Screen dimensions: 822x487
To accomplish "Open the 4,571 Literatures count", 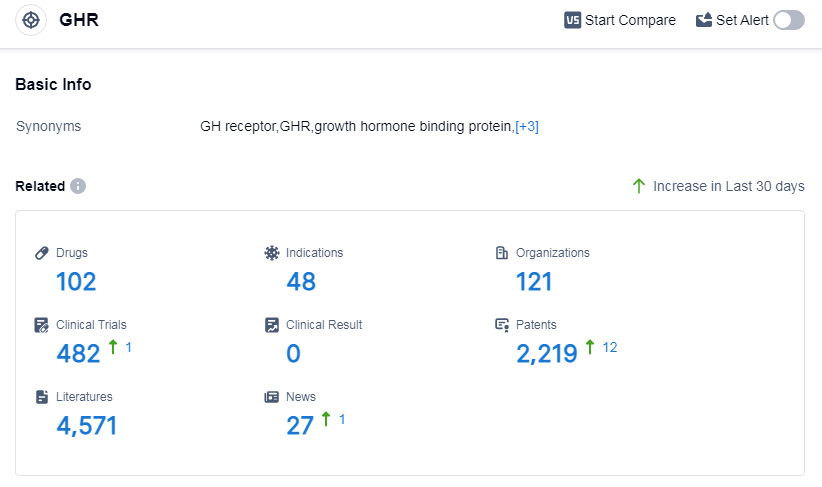I will click(x=87, y=426).
